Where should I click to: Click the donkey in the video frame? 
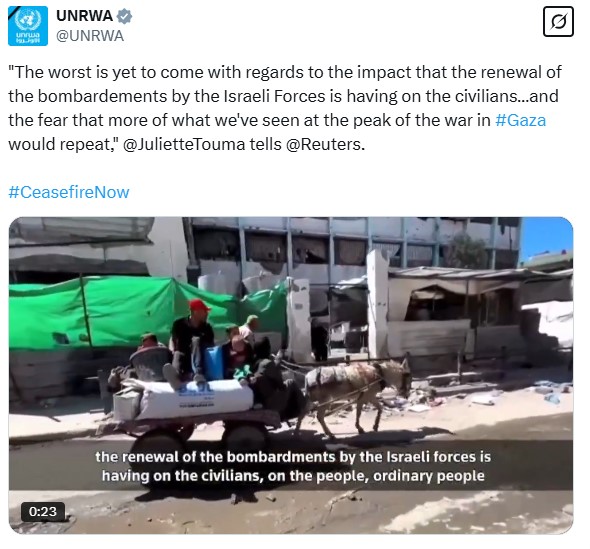tap(357, 394)
